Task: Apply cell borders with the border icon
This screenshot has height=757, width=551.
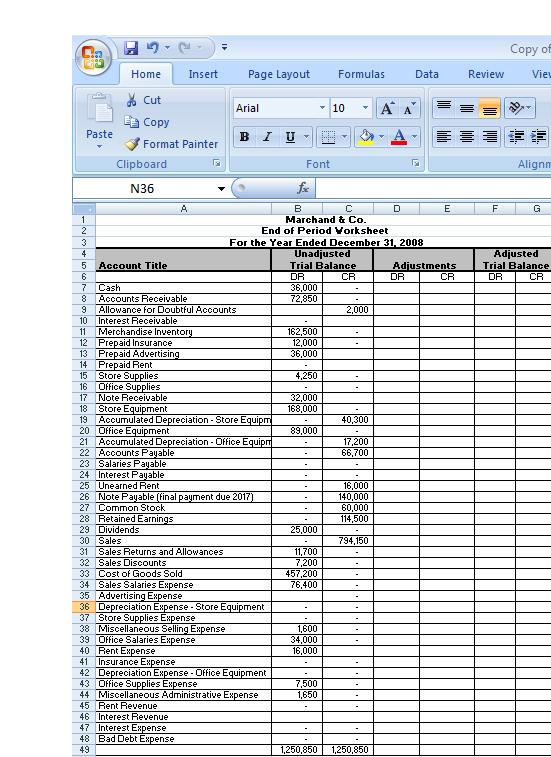Action: 328,137
